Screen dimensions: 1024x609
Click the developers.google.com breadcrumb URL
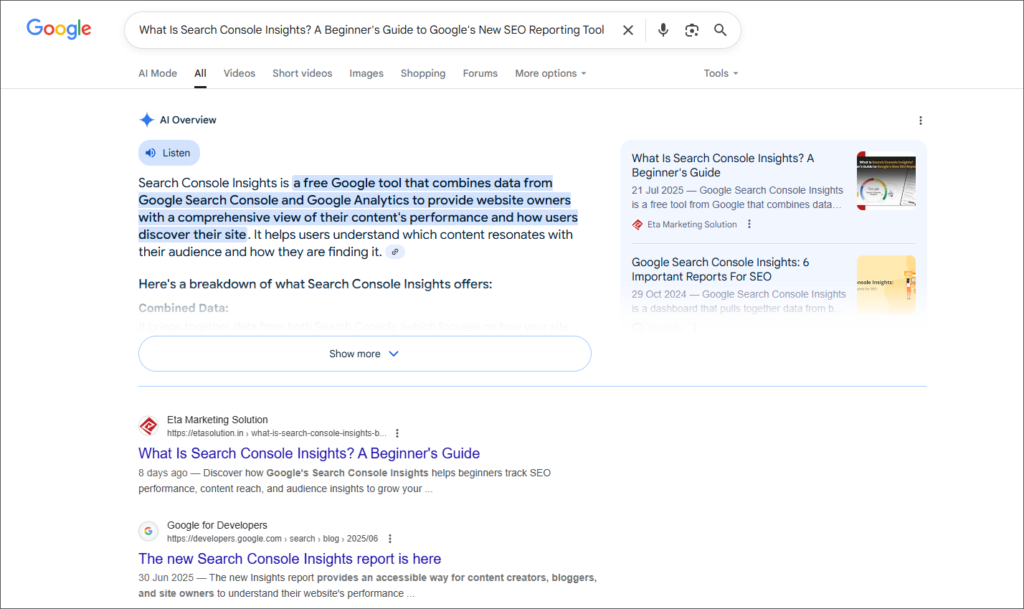tap(272, 539)
